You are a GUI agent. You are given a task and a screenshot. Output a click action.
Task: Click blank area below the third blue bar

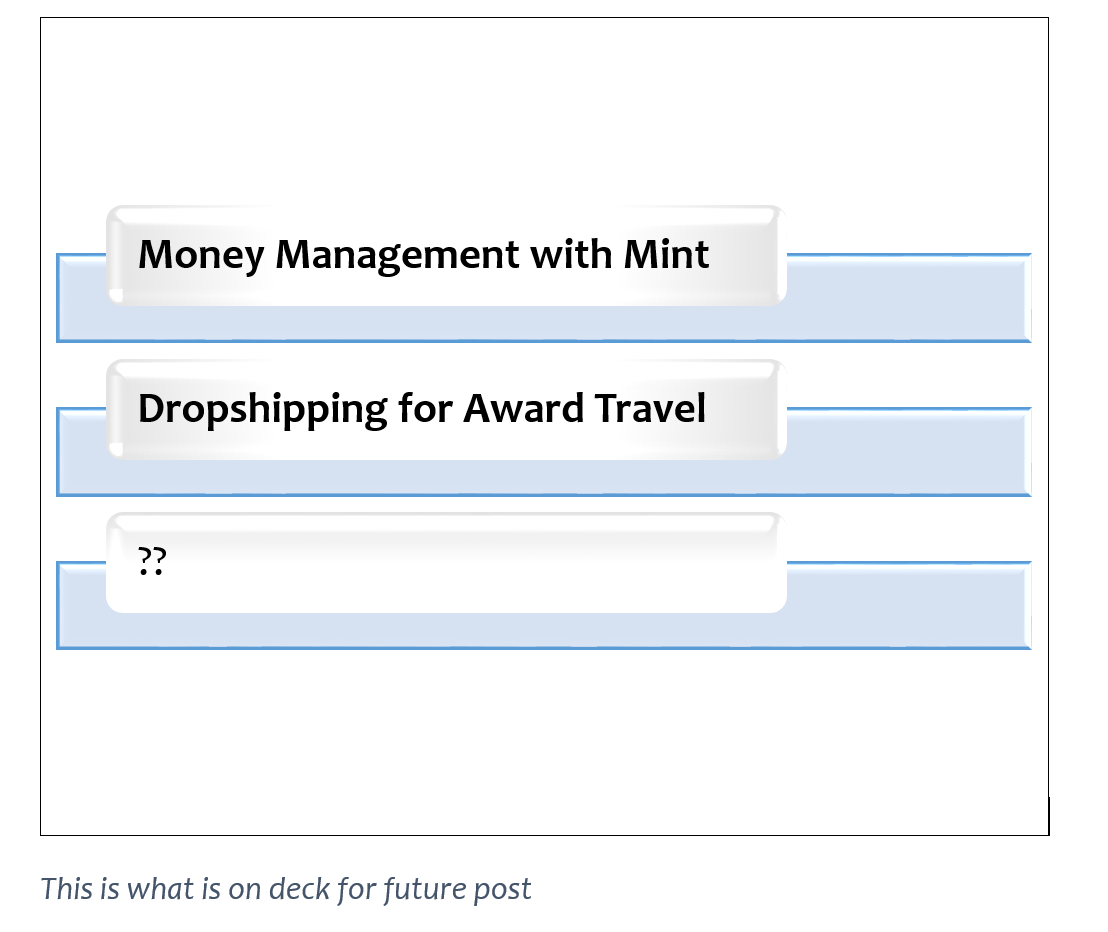(540, 740)
